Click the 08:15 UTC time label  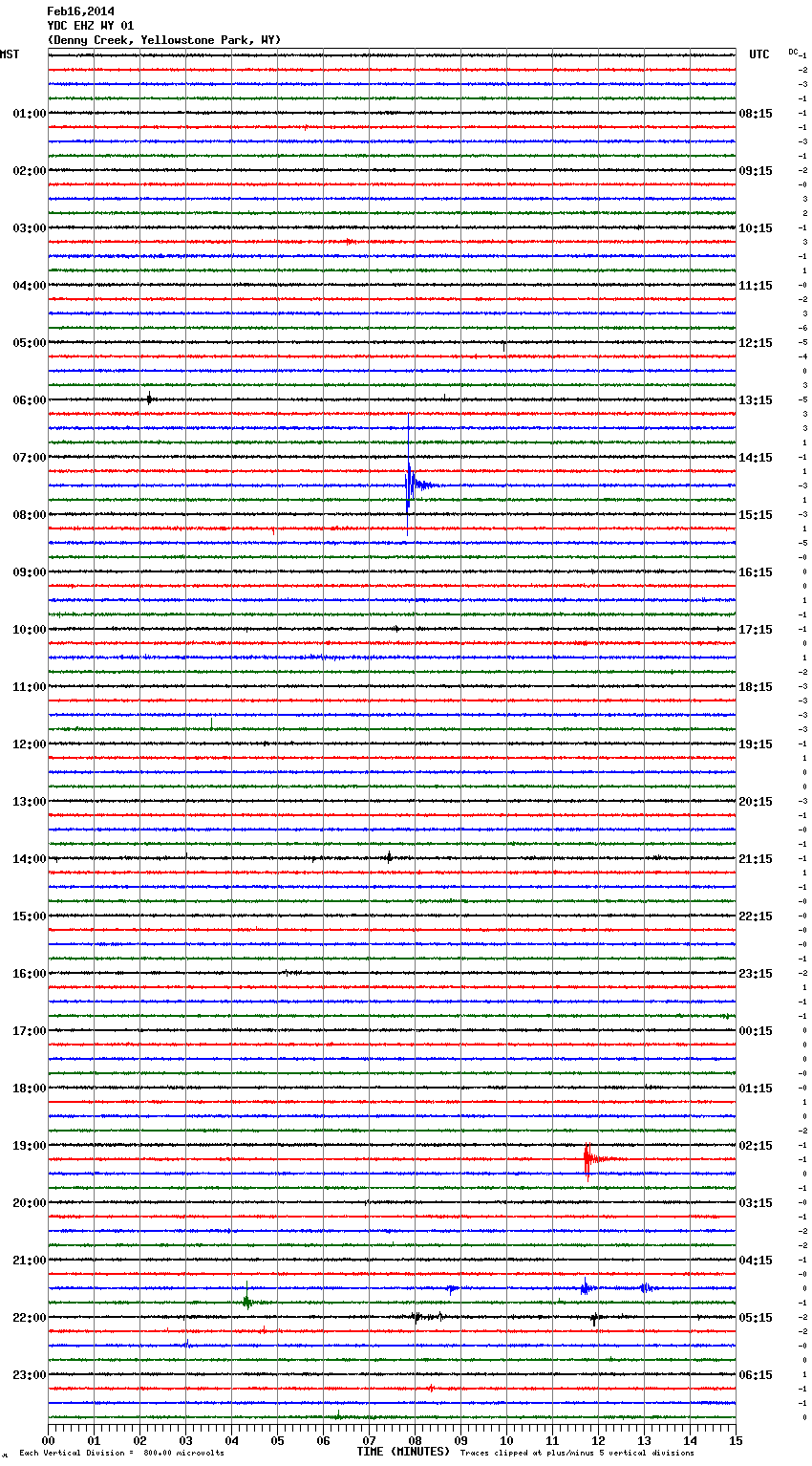756,114
